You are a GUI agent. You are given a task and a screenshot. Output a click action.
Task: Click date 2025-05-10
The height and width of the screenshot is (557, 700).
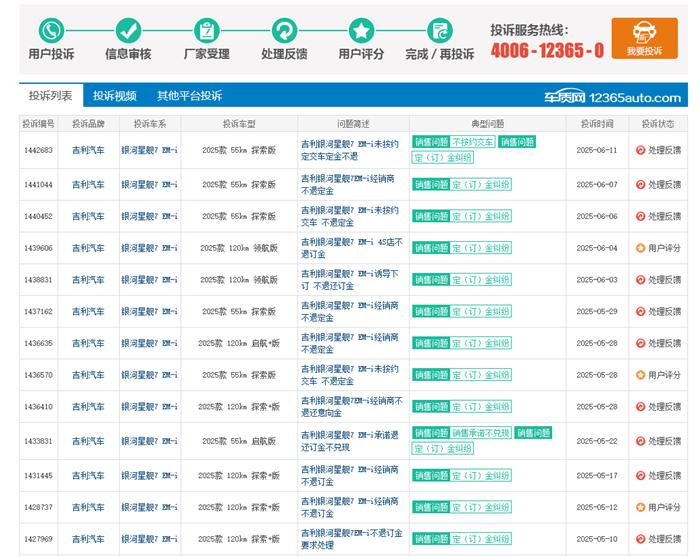[597, 539]
